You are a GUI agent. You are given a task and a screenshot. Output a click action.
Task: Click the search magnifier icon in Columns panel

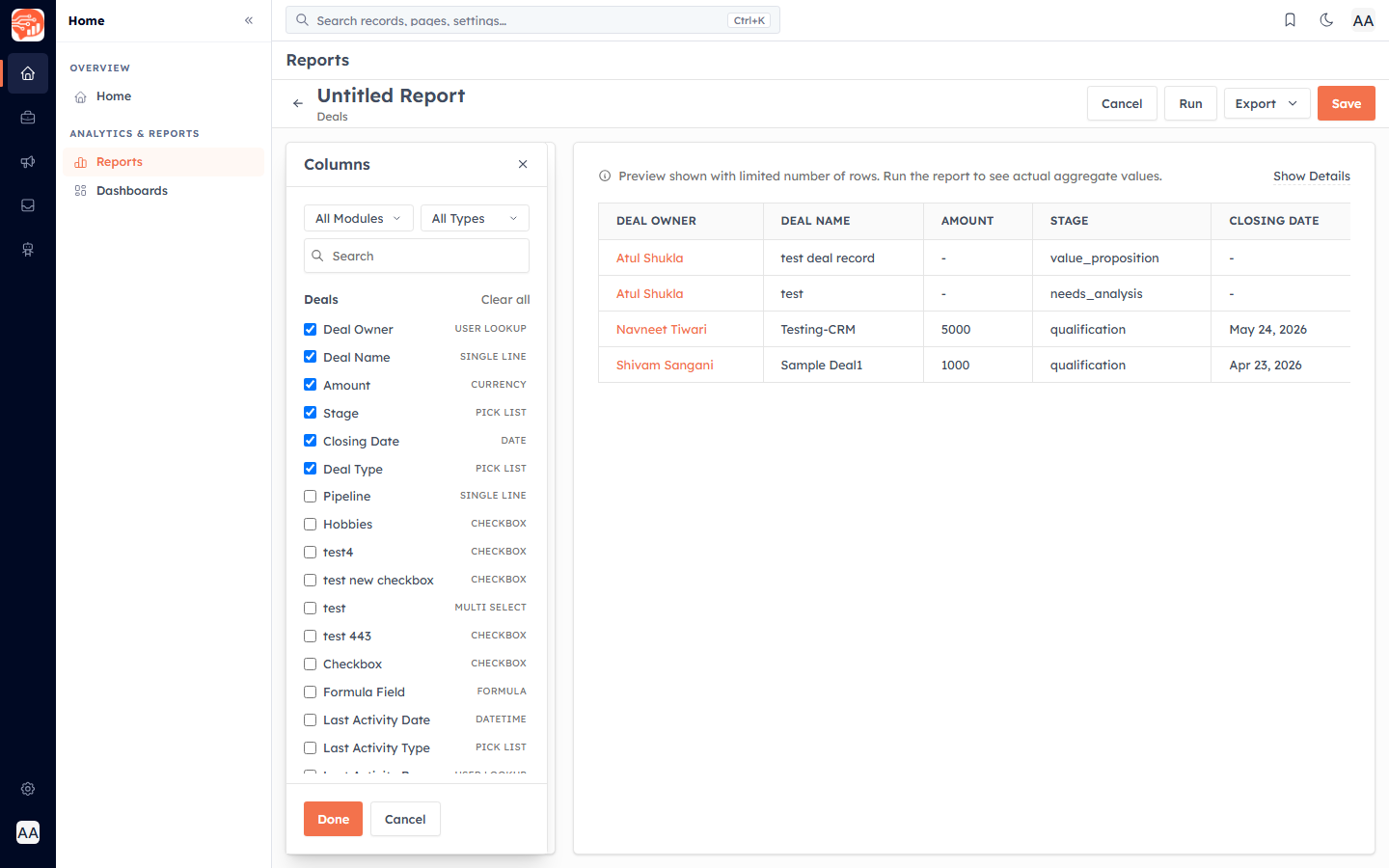[x=317, y=256]
